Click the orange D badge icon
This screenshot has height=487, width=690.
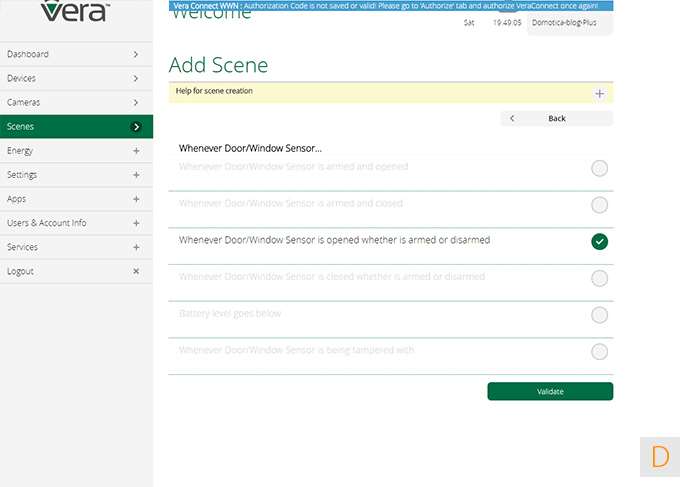click(x=659, y=457)
